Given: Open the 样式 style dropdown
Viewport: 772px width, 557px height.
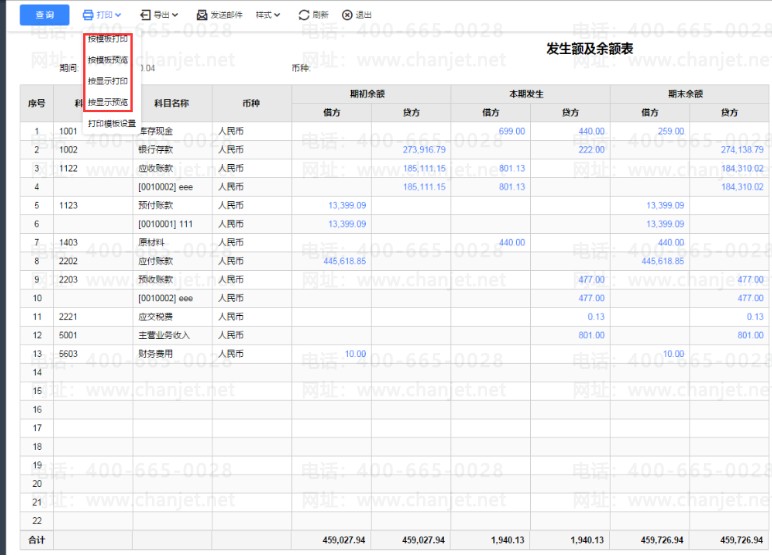Looking at the screenshot, I should click(268, 15).
